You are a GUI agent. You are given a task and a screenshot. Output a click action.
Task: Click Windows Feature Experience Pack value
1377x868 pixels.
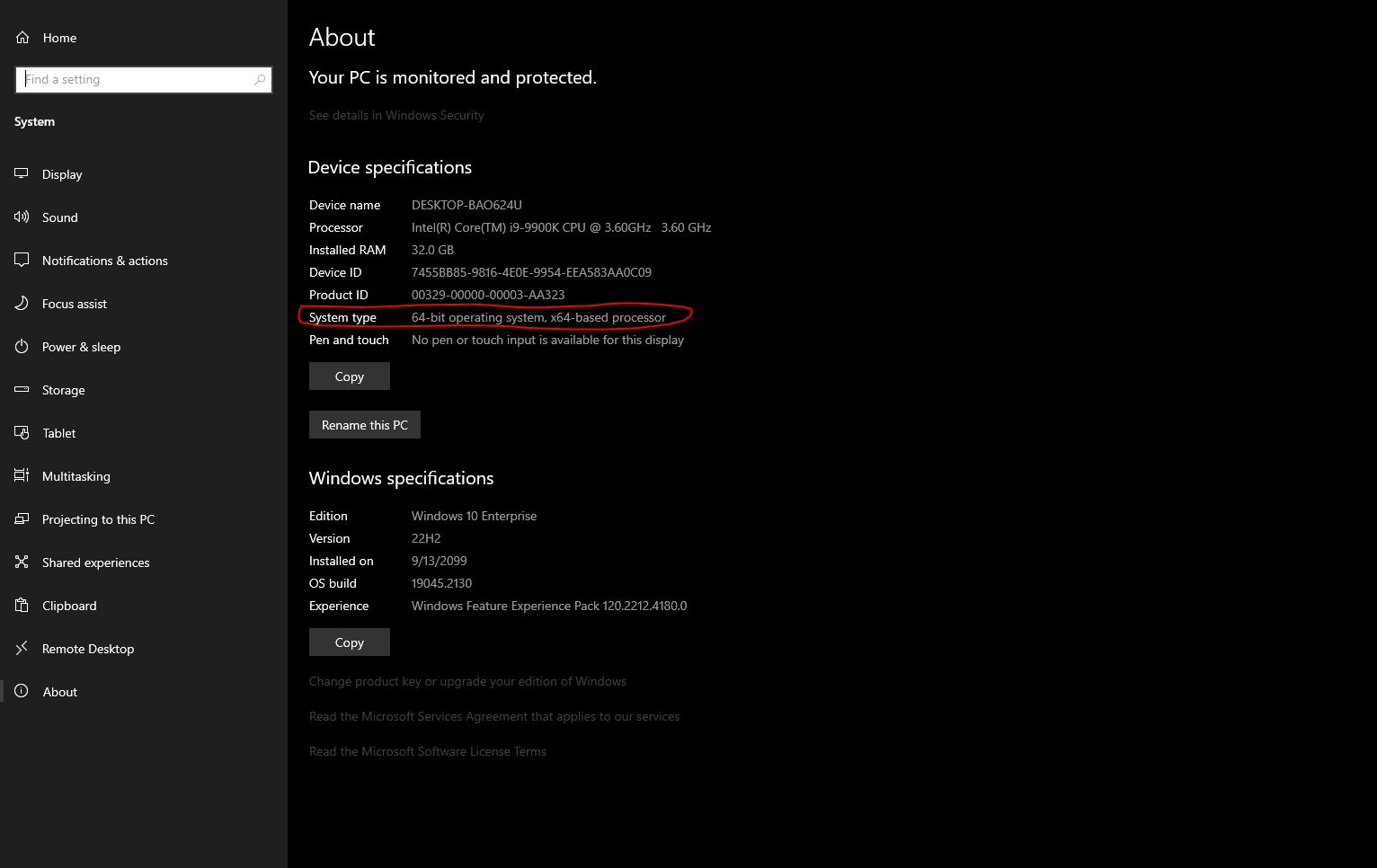549,606
